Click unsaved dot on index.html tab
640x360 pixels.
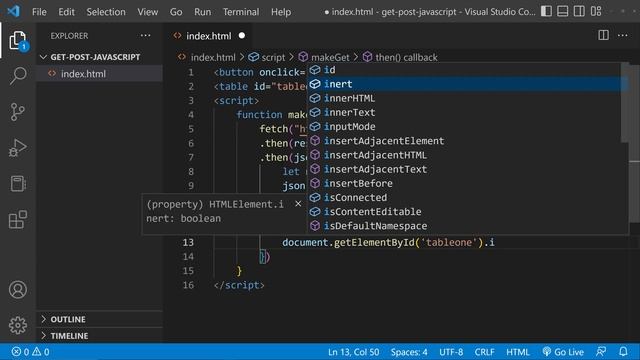click(242, 36)
